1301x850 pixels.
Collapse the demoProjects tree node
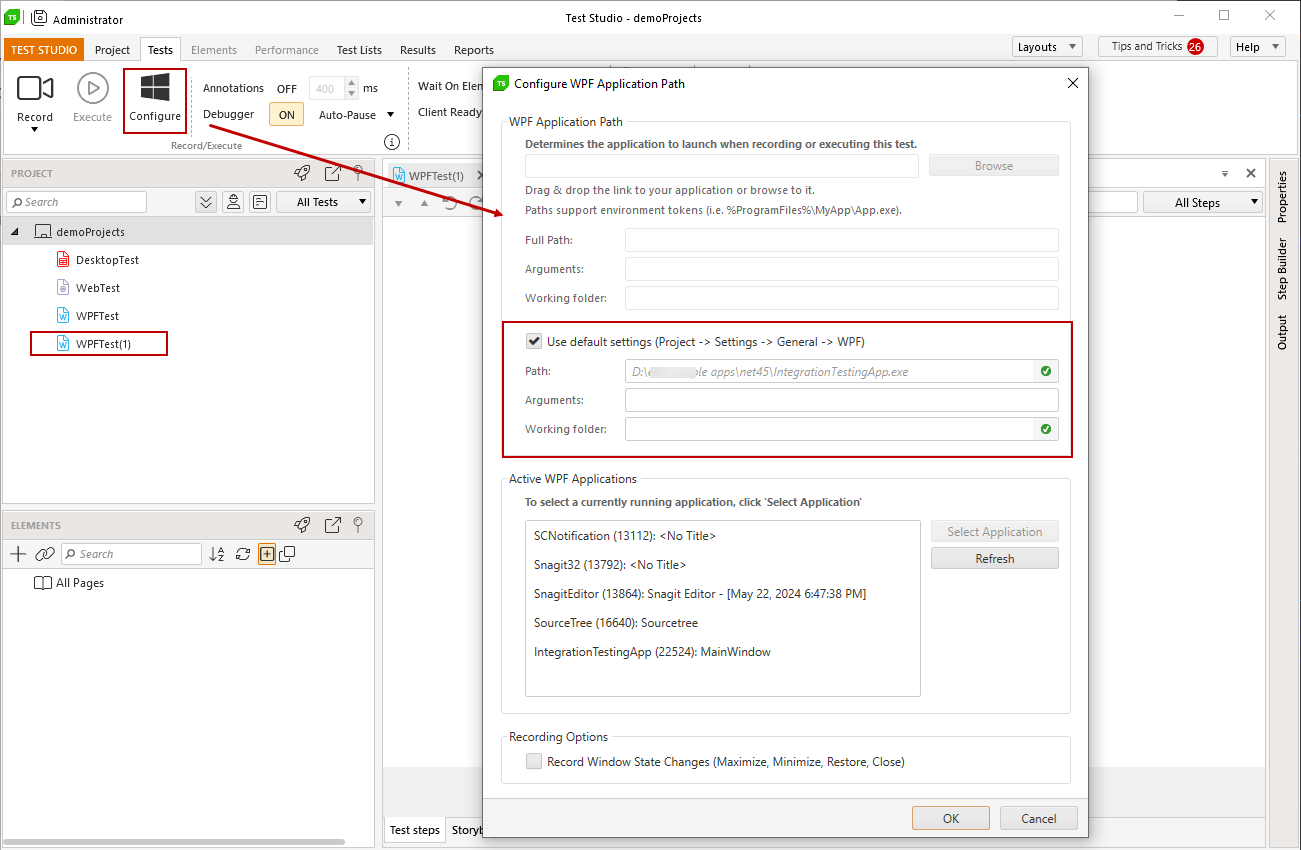(16, 232)
